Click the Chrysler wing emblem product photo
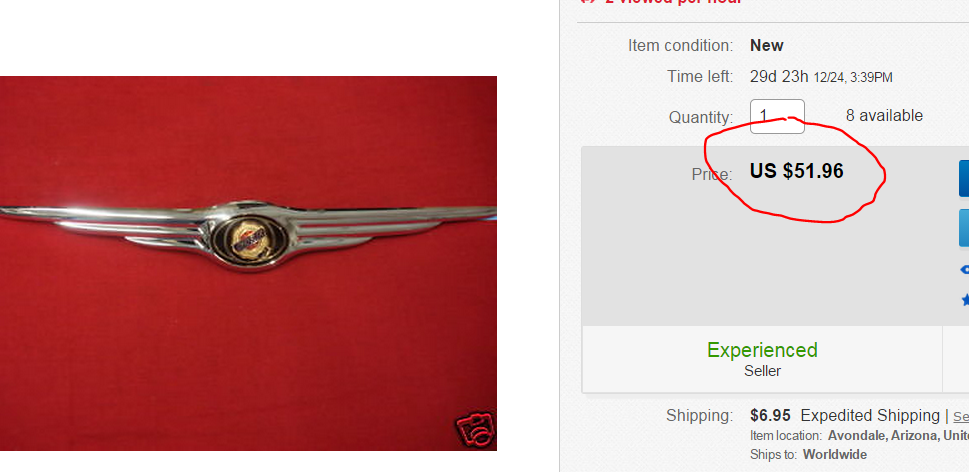Image resolution: width=969 pixels, height=472 pixels. coord(248,263)
